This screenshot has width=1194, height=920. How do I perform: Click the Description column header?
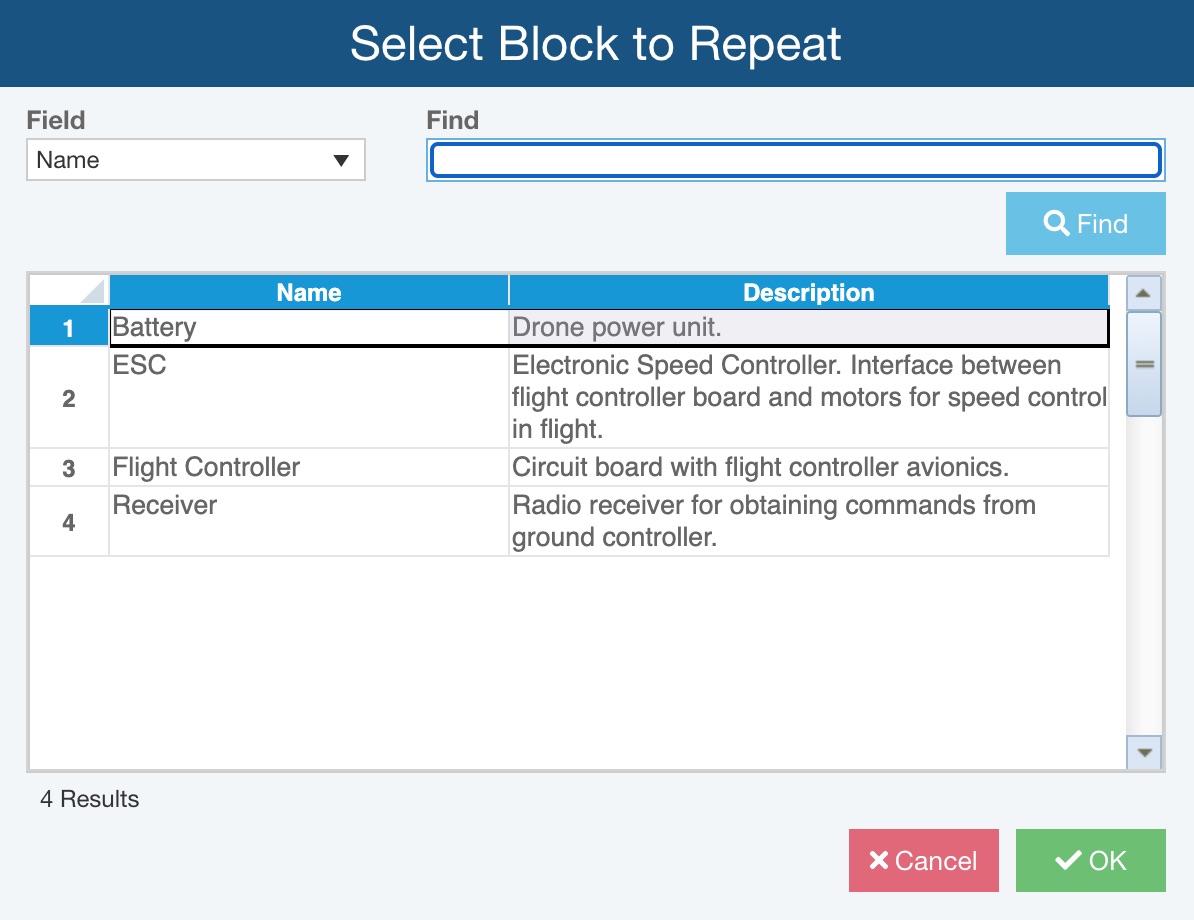pos(808,291)
